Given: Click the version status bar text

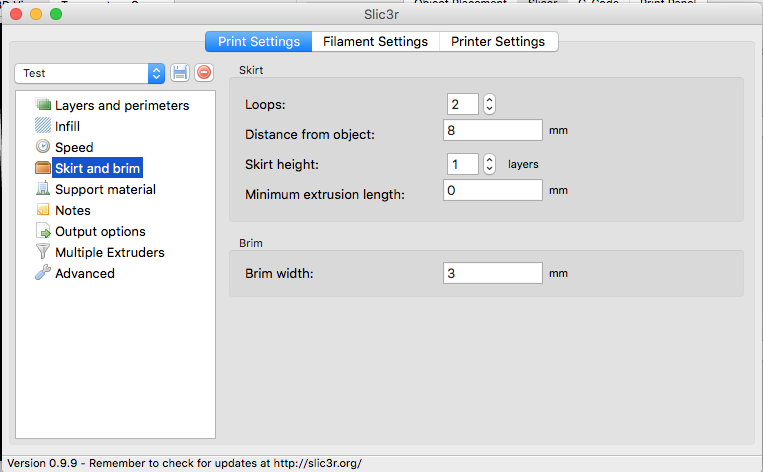Looking at the screenshot, I should pos(184,463).
